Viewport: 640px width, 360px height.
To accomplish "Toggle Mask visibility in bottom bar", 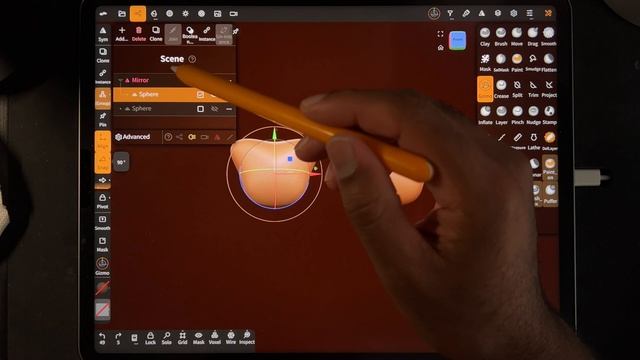I will [198, 338].
